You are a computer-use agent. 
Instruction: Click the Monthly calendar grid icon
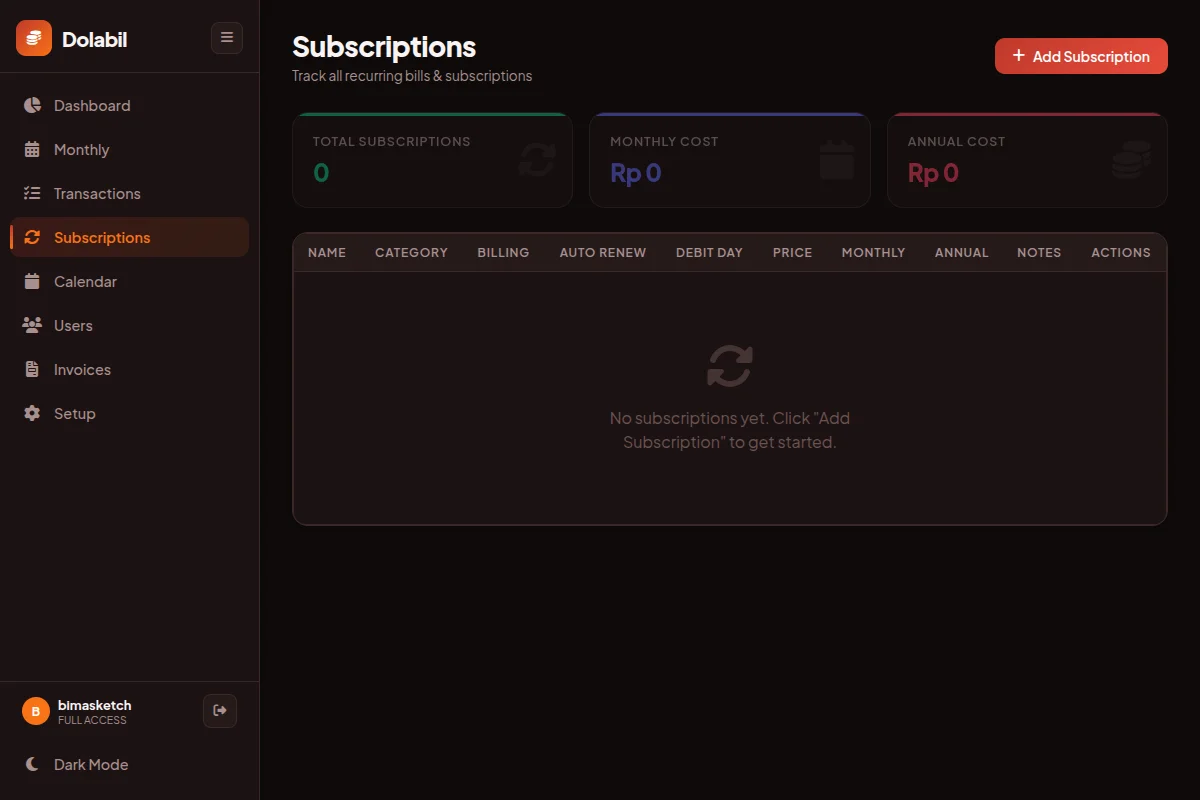coord(33,149)
